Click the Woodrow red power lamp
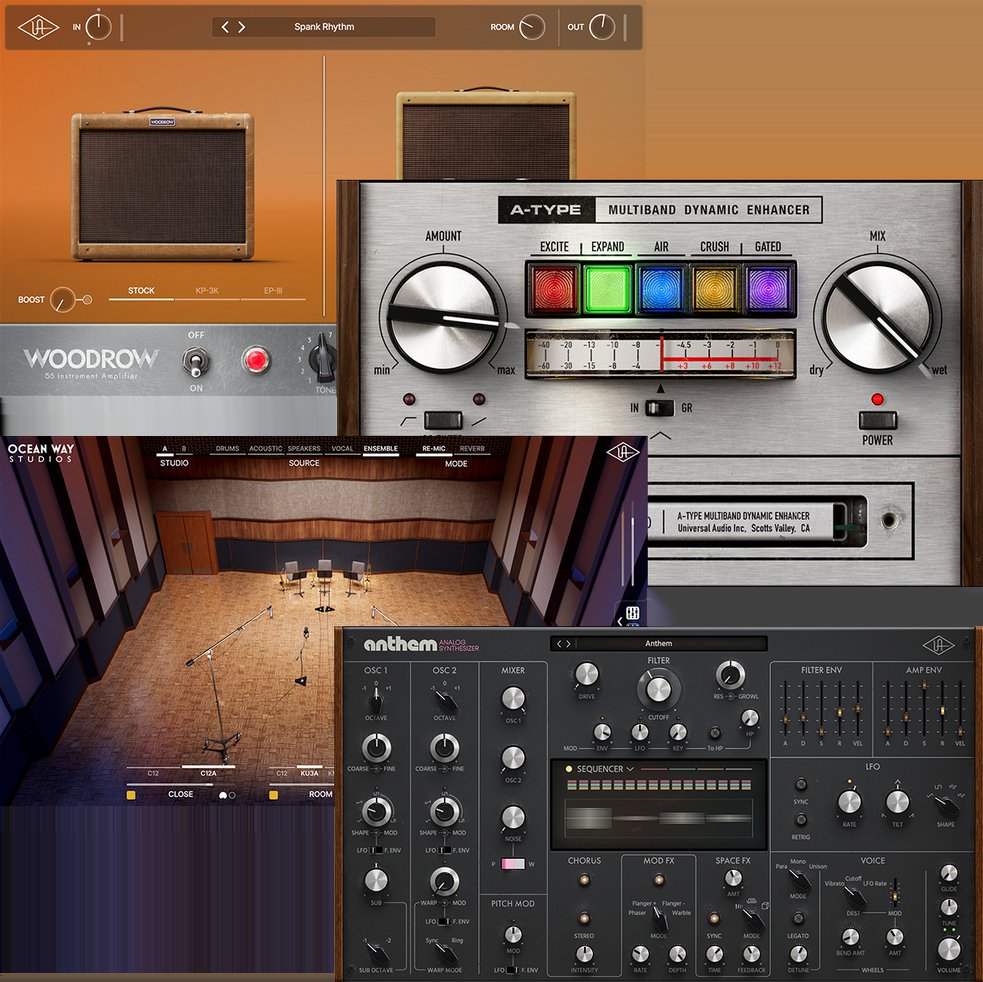The image size is (983, 982). coord(257,360)
